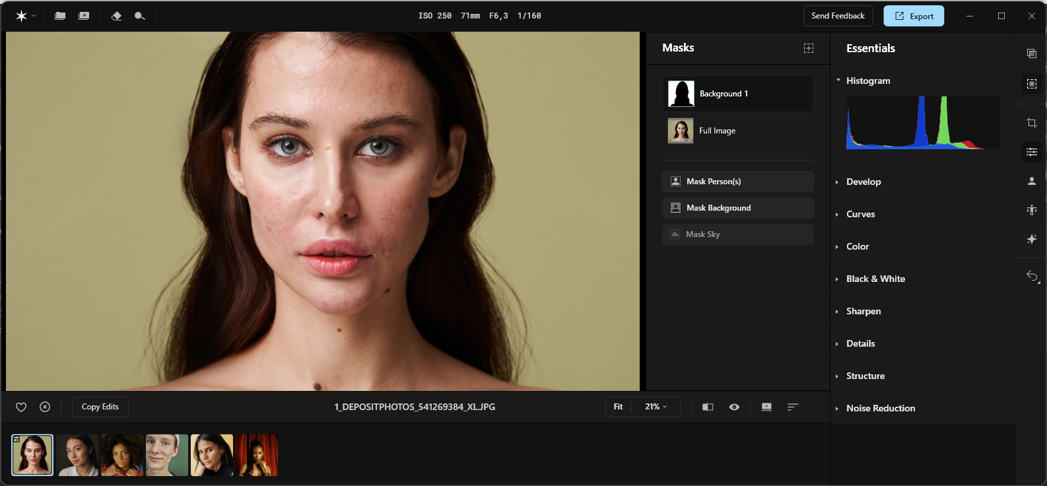The height and width of the screenshot is (486, 1047).
Task: Collapse the Histogram section
Action: [837, 81]
